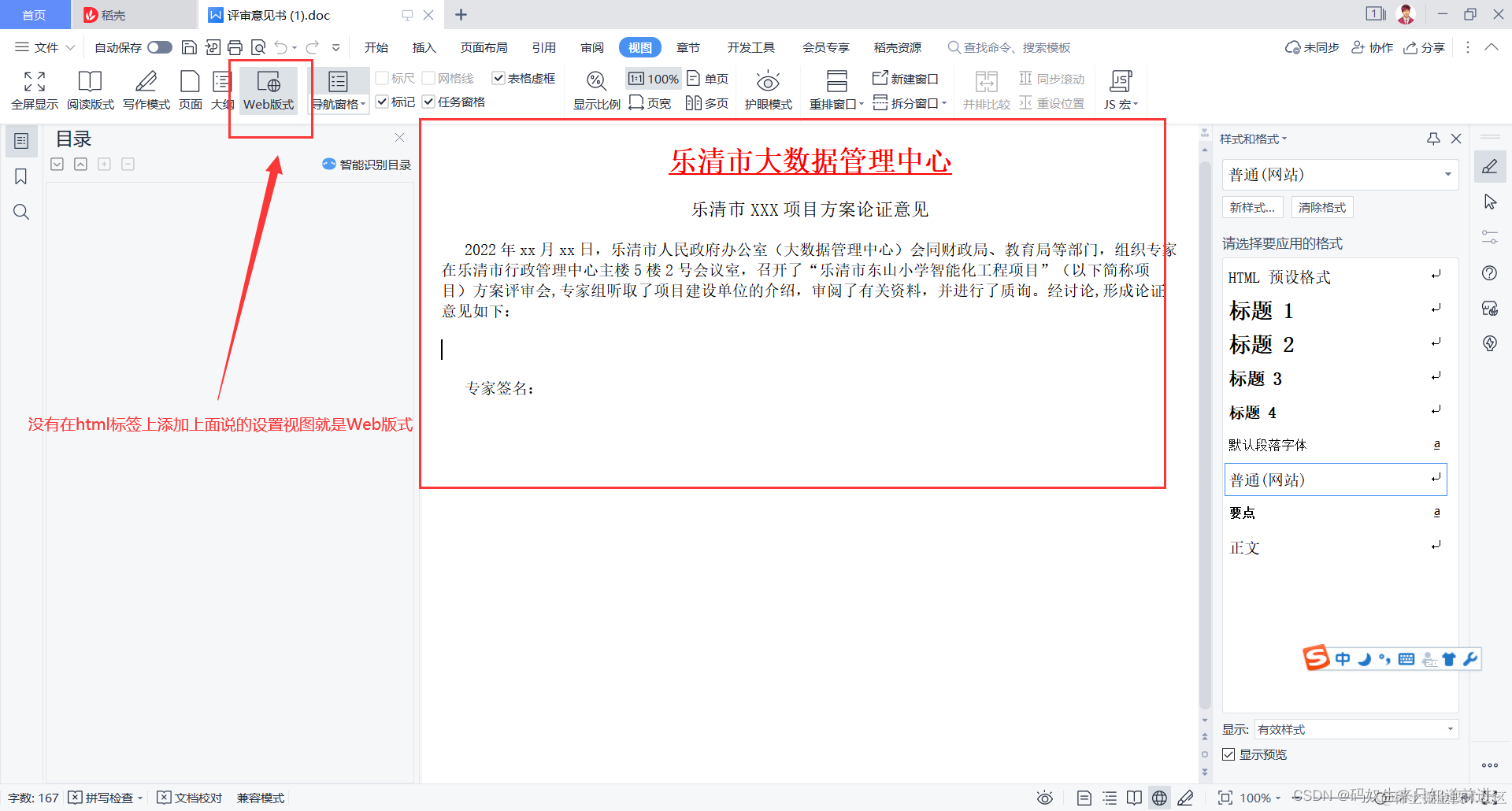Open the Page Layout ribbon tab

point(484,47)
